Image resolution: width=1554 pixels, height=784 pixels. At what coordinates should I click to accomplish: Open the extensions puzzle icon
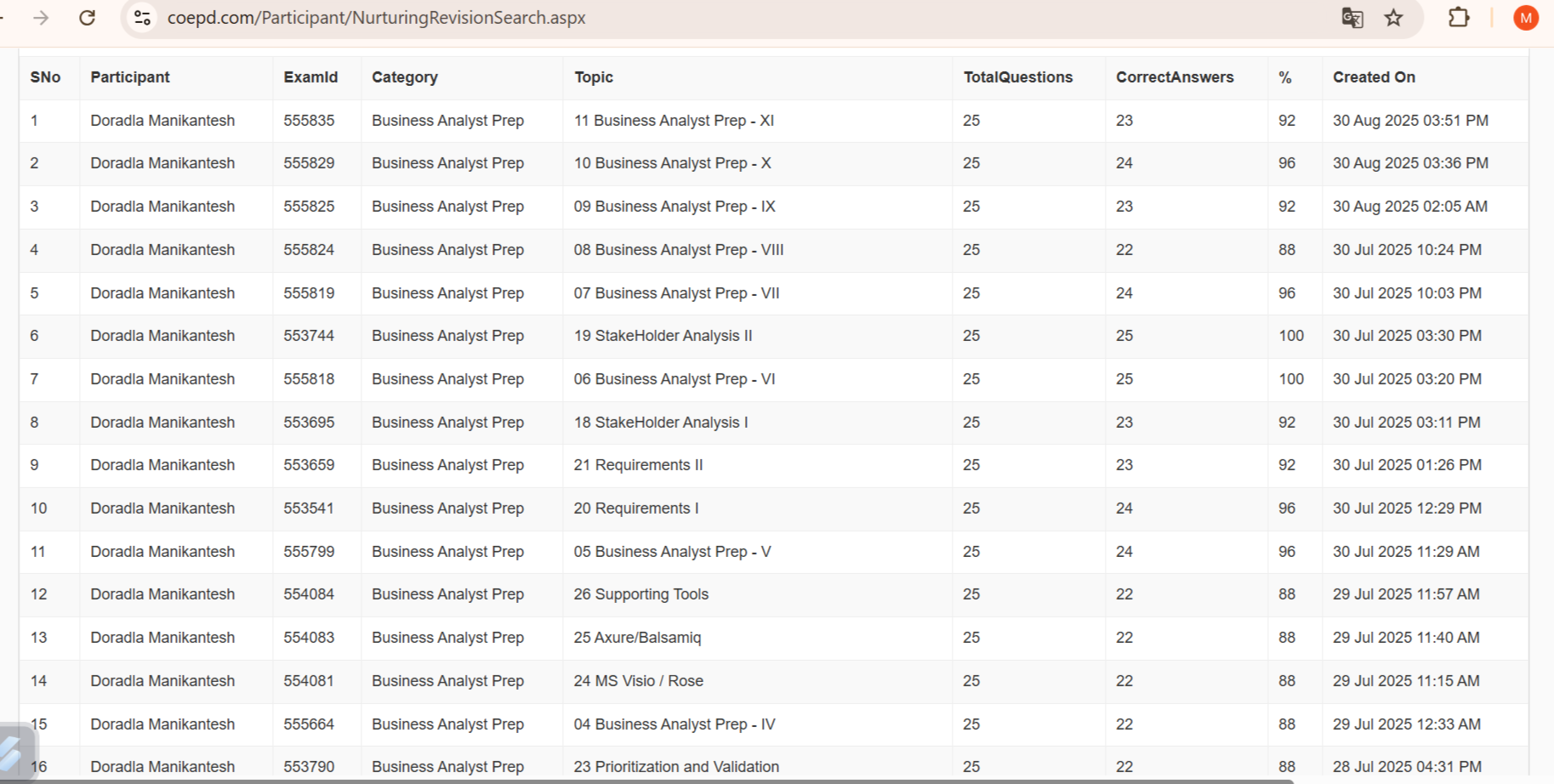pos(1459,18)
